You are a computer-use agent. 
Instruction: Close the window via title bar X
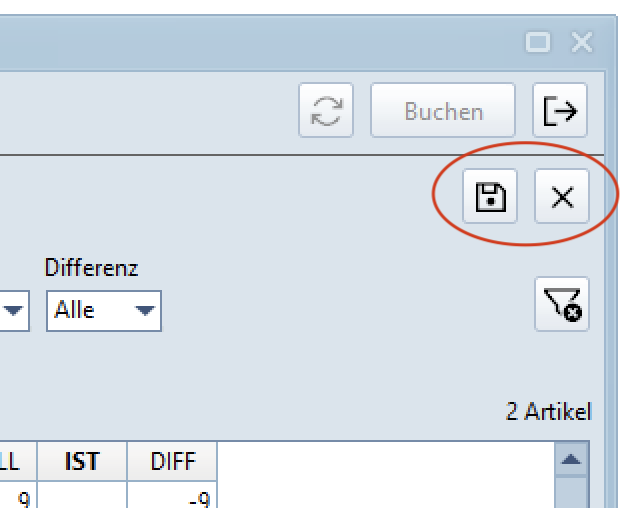pos(582,42)
